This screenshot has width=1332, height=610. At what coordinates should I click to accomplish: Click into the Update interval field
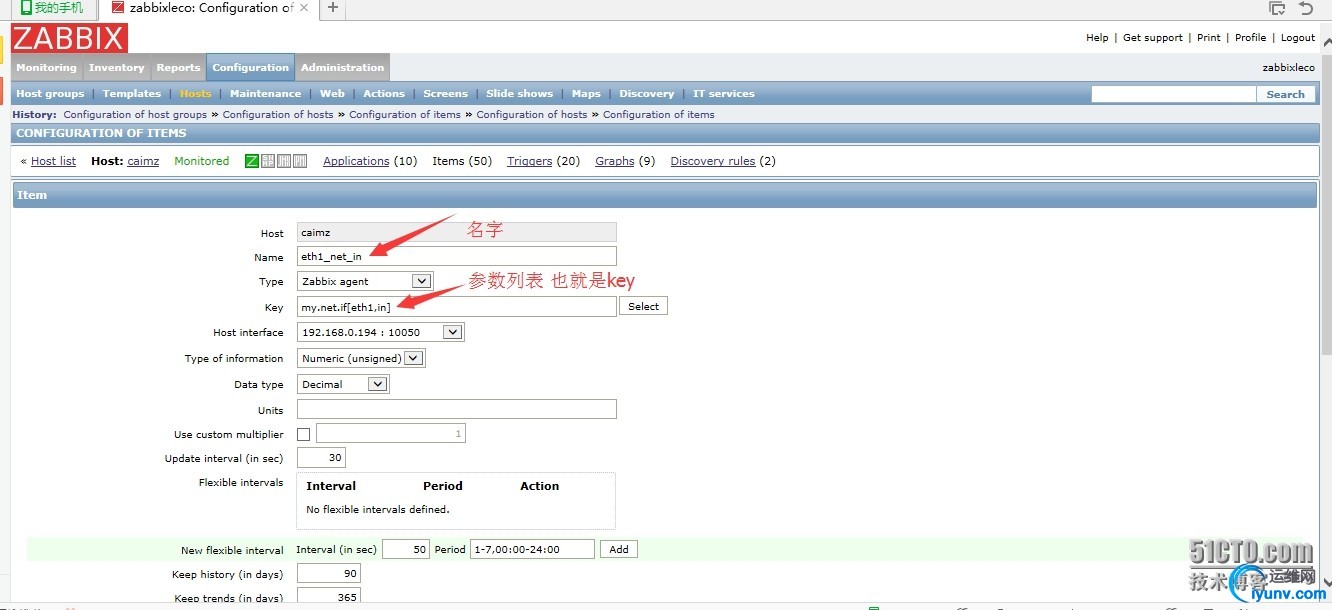[x=321, y=458]
